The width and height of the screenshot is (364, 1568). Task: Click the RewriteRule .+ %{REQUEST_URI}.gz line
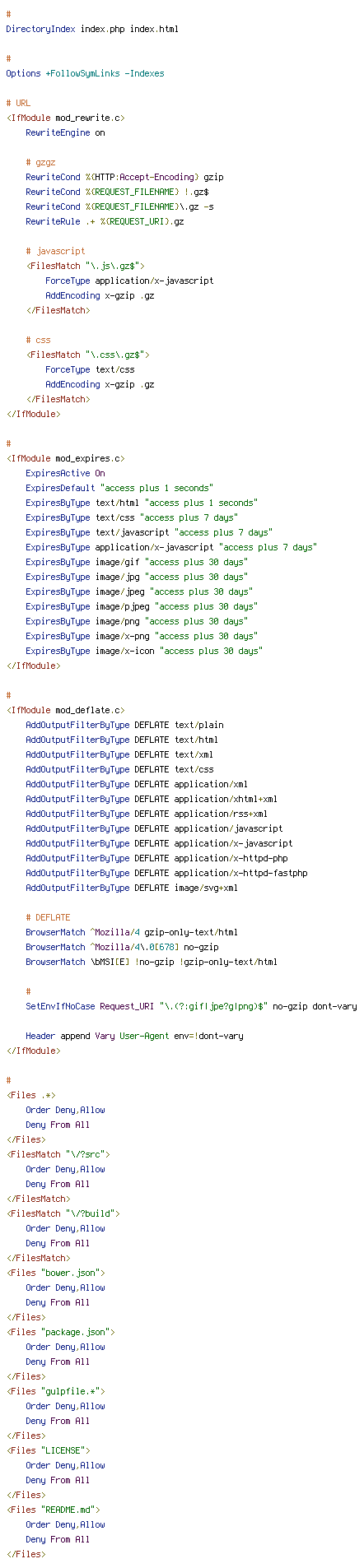pyautogui.click(x=105, y=221)
